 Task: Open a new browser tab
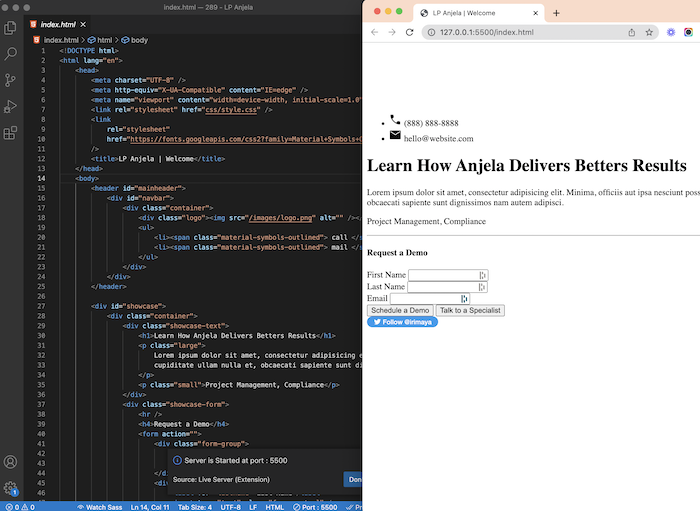coord(556,13)
